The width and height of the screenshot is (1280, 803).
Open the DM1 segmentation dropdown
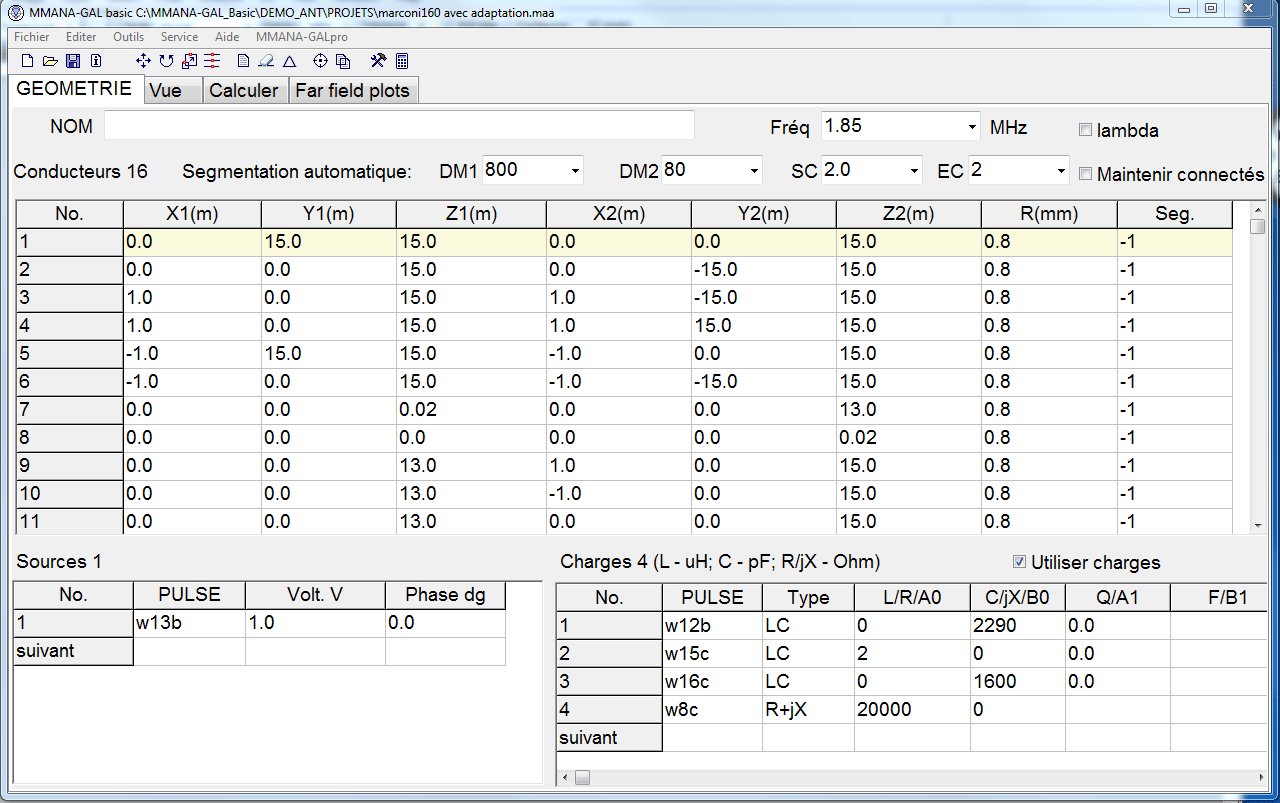coord(575,171)
